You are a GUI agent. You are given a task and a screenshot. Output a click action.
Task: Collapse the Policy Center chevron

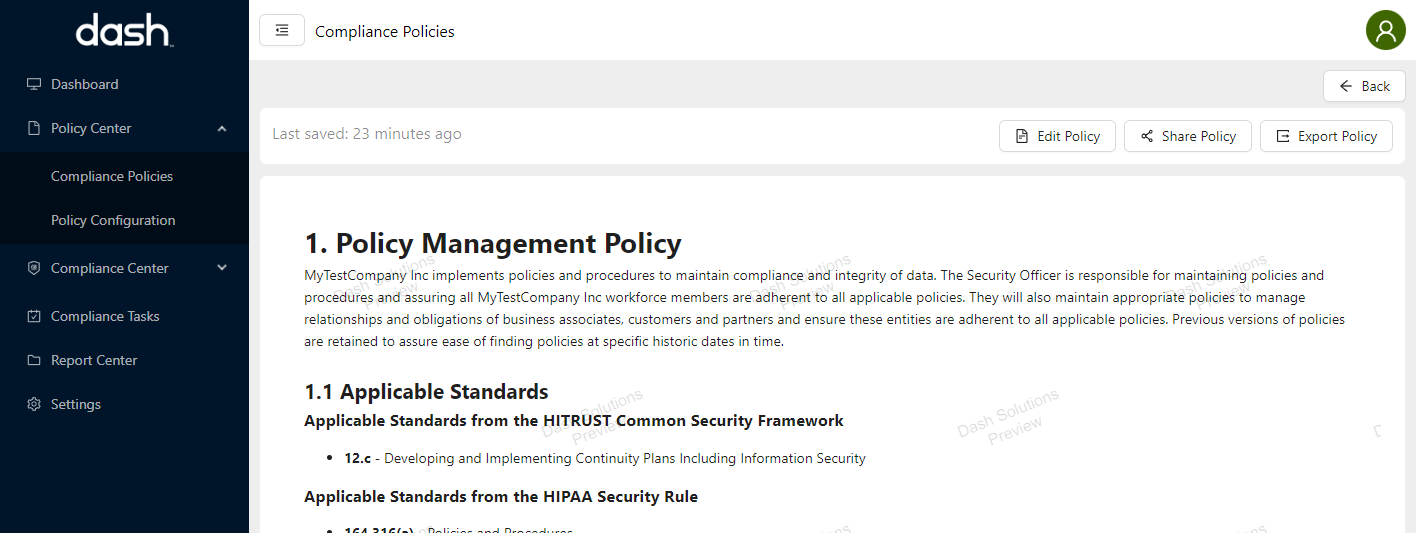[222, 128]
